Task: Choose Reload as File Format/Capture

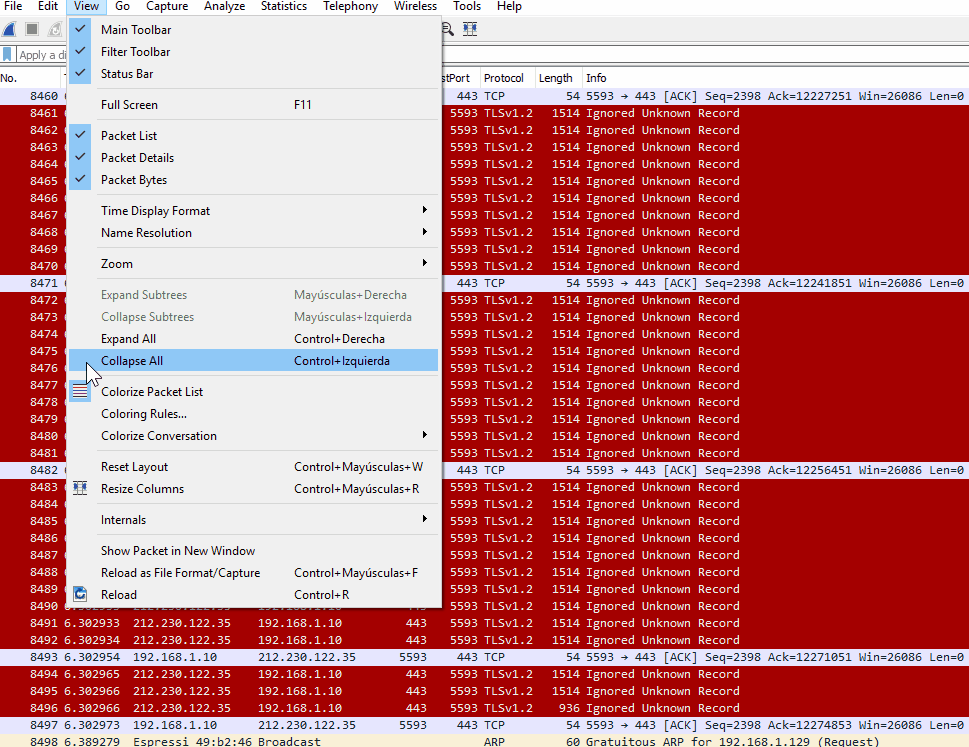Action: point(253,573)
